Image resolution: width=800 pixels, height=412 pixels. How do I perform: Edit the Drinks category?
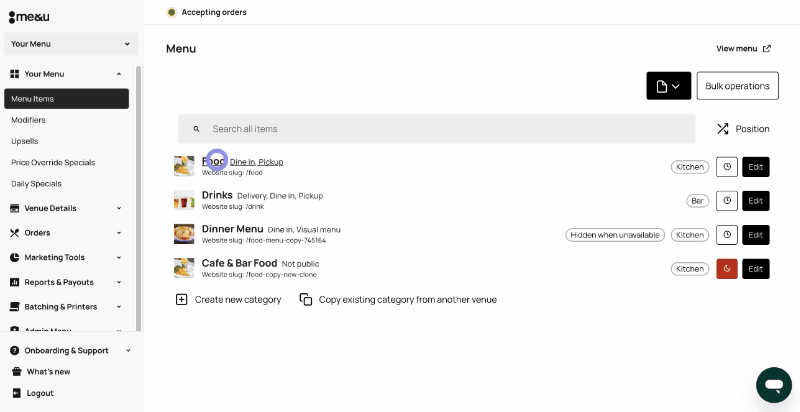point(756,201)
